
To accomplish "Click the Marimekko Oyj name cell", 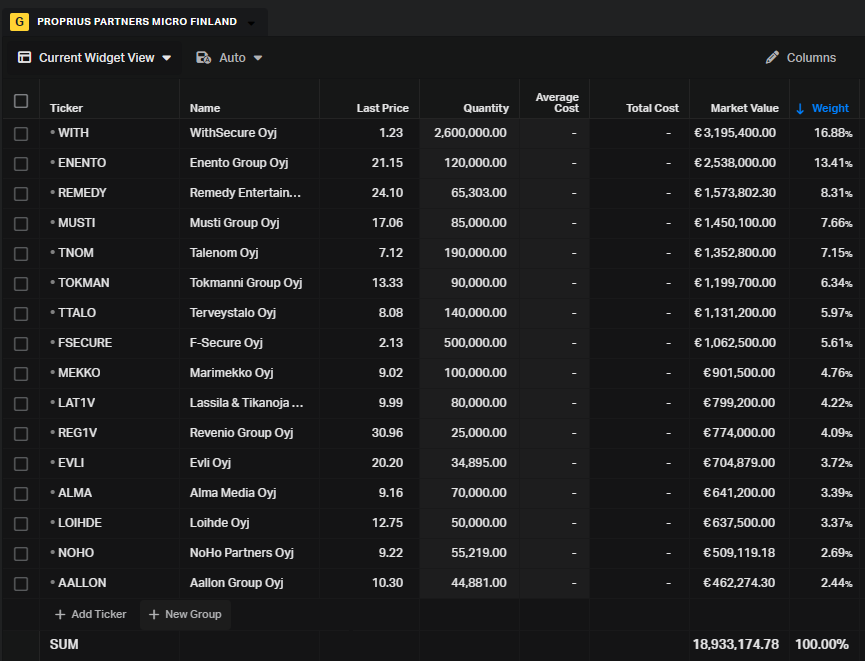I will [x=231, y=373].
